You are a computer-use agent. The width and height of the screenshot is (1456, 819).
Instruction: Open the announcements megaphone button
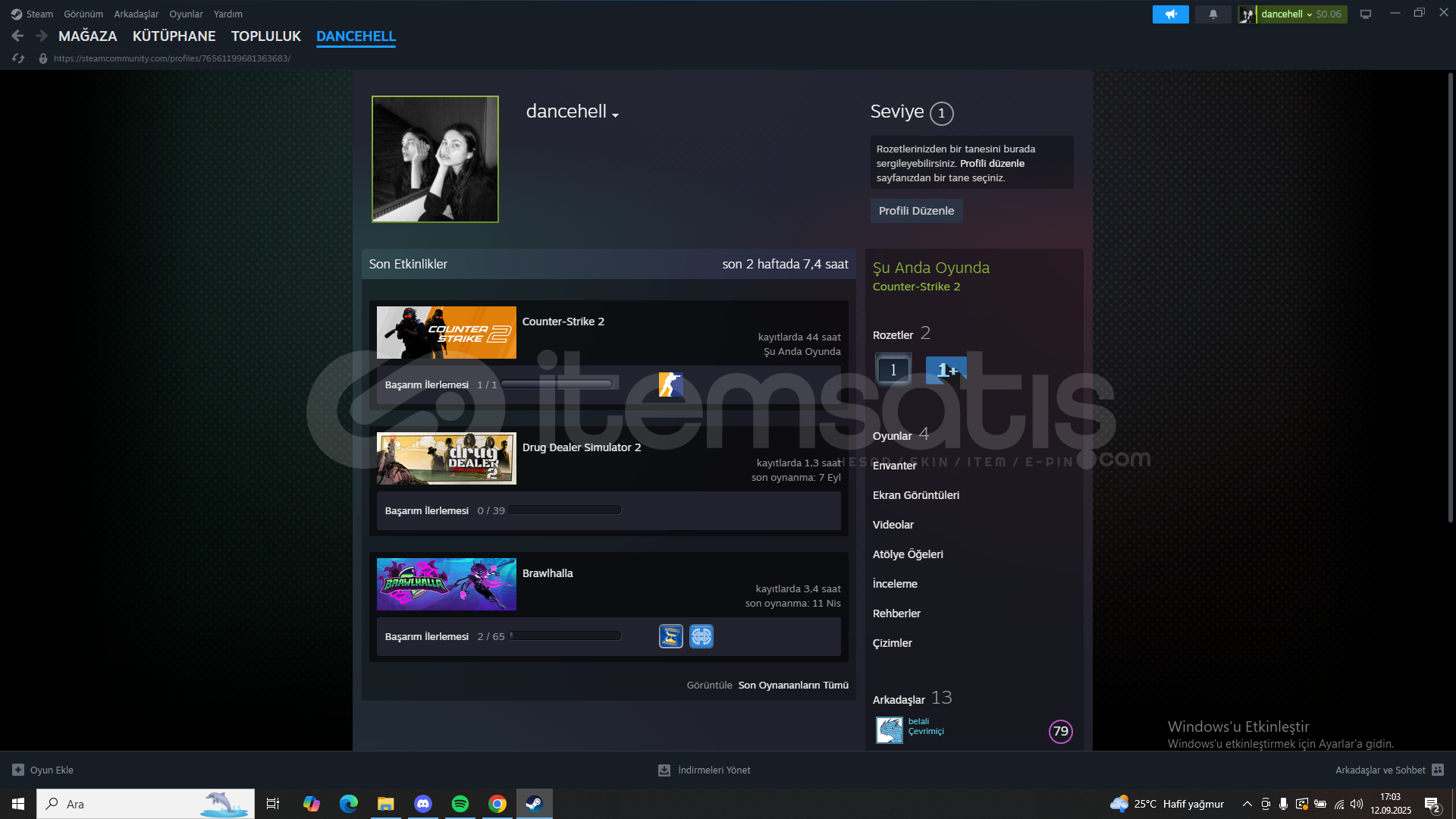1171,14
